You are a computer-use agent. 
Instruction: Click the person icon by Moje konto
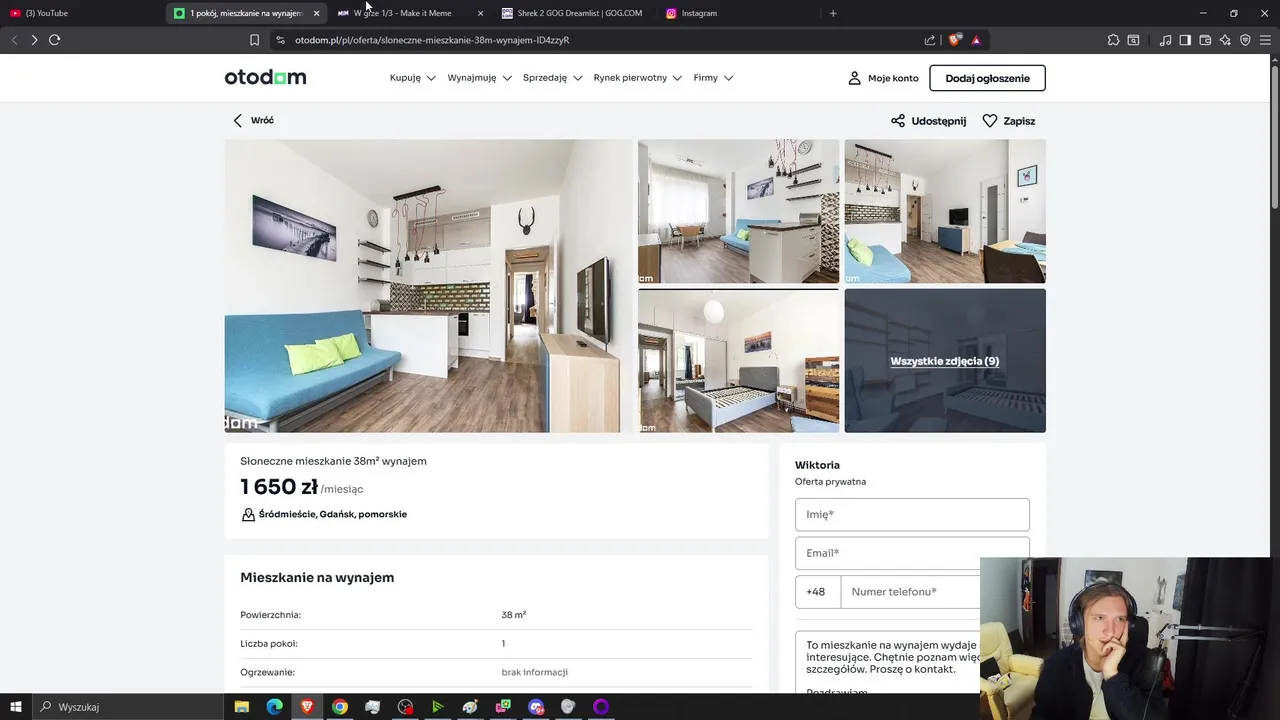point(854,78)
